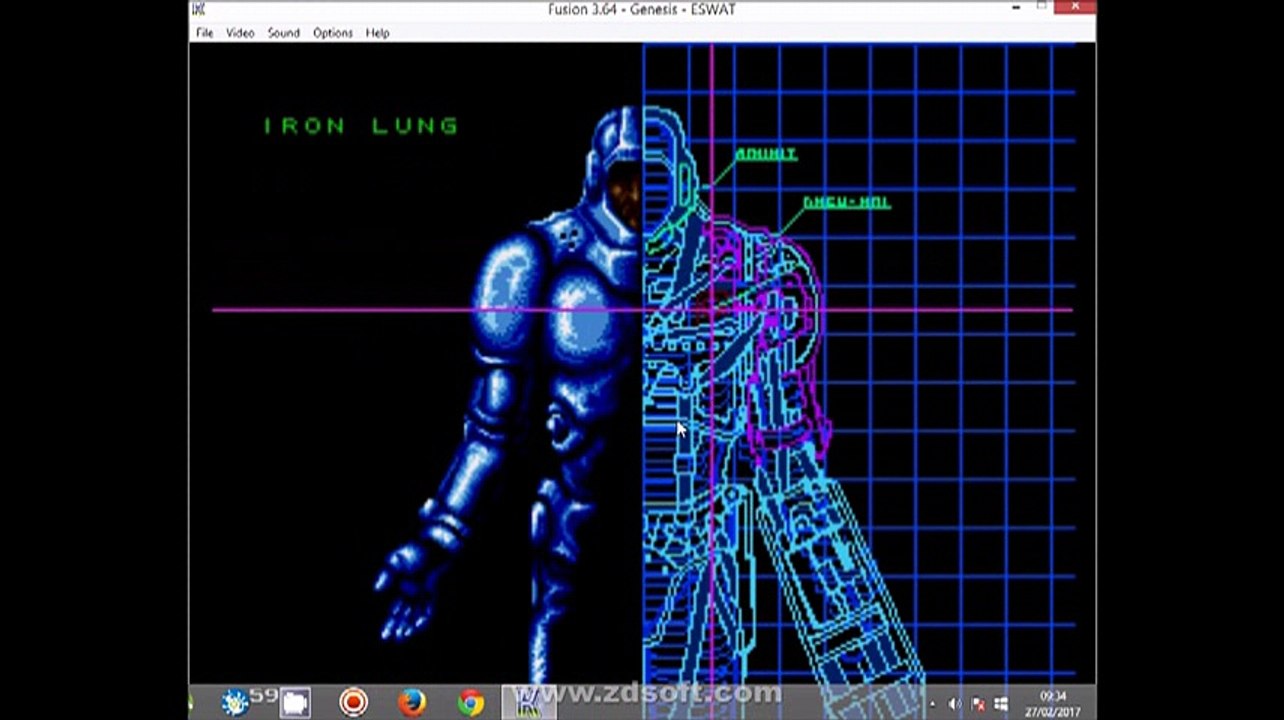Open the network status tray icon

(1001, 704)
